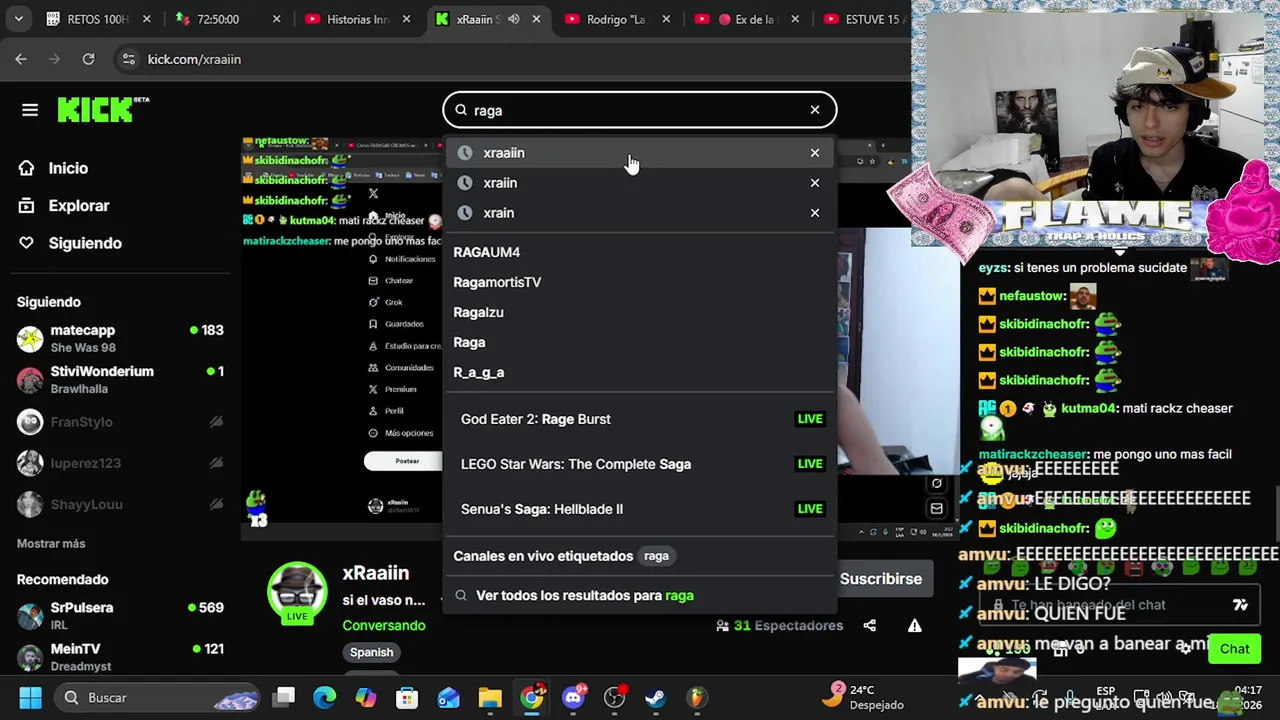Close the xRaaiin Kick tab

pyautogui.click(x=536, y=19)
